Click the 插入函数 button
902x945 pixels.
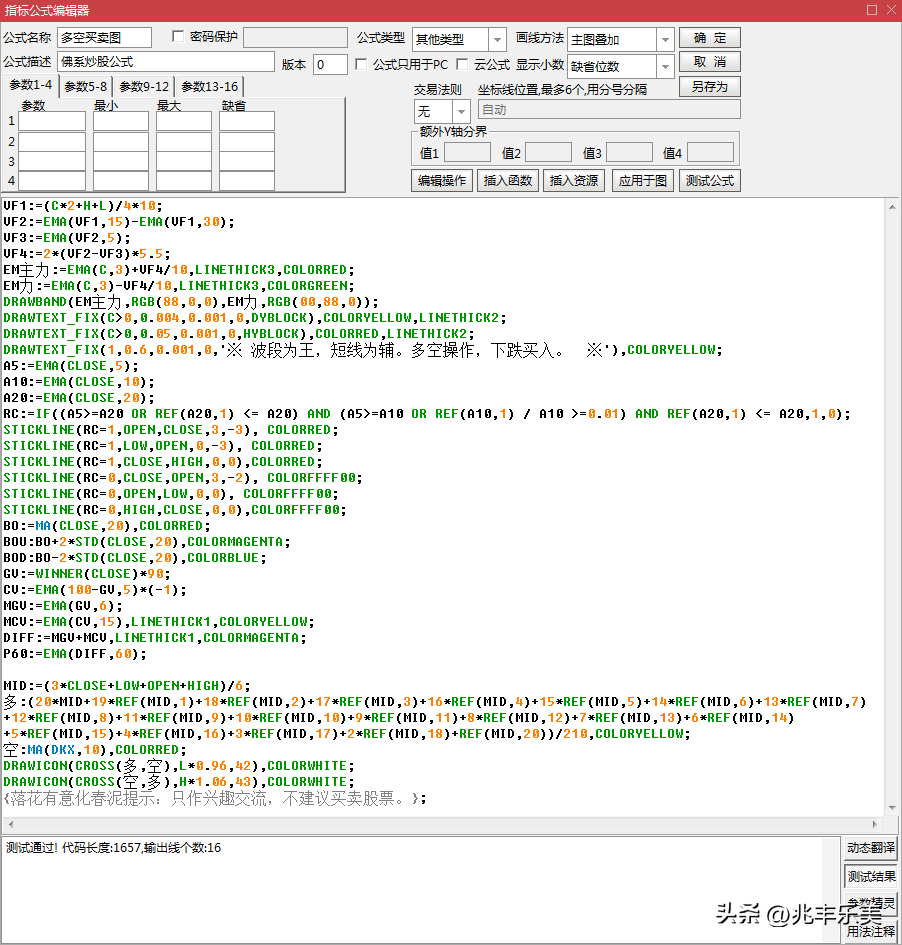tap(507, 180)
